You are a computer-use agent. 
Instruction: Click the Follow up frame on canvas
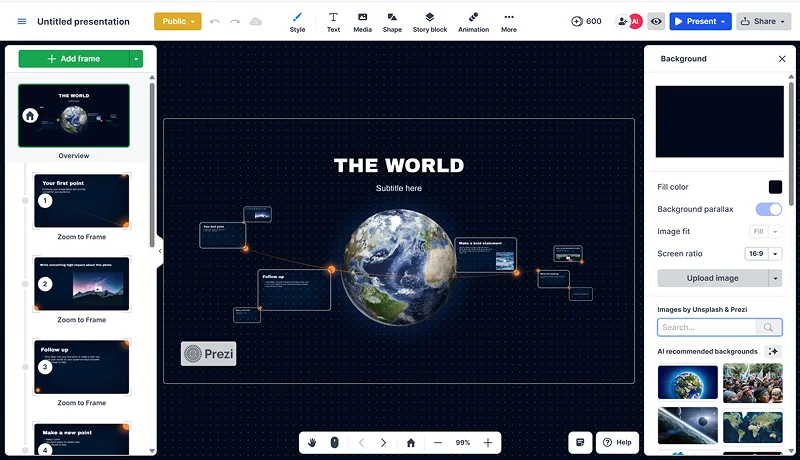pyautogui.click(x=294, y=290)
